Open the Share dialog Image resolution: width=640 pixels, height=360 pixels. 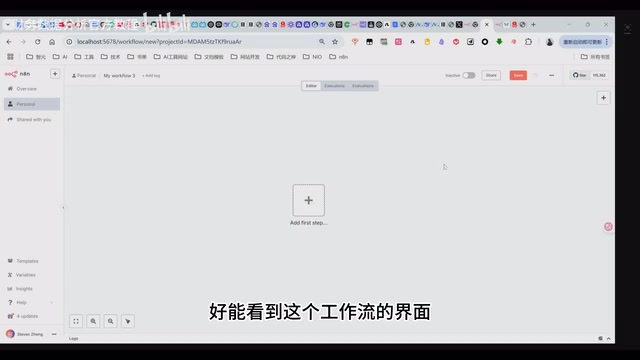coord(491,76)
